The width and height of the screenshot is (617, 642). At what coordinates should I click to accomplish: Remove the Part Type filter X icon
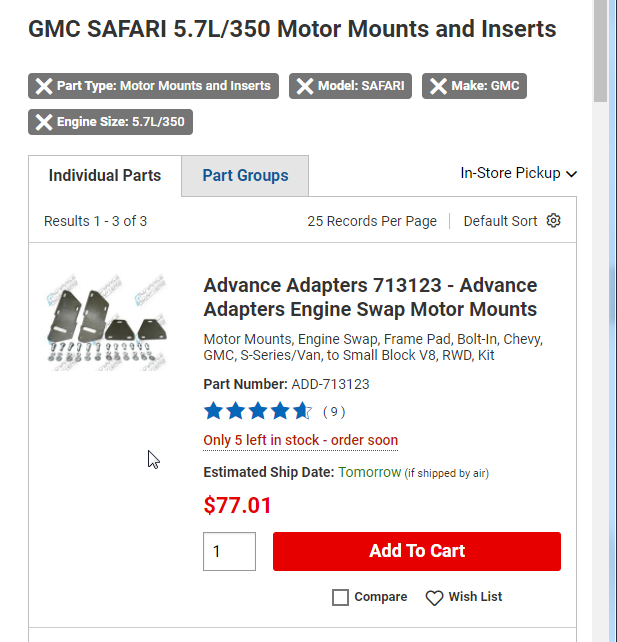point(44,86)
